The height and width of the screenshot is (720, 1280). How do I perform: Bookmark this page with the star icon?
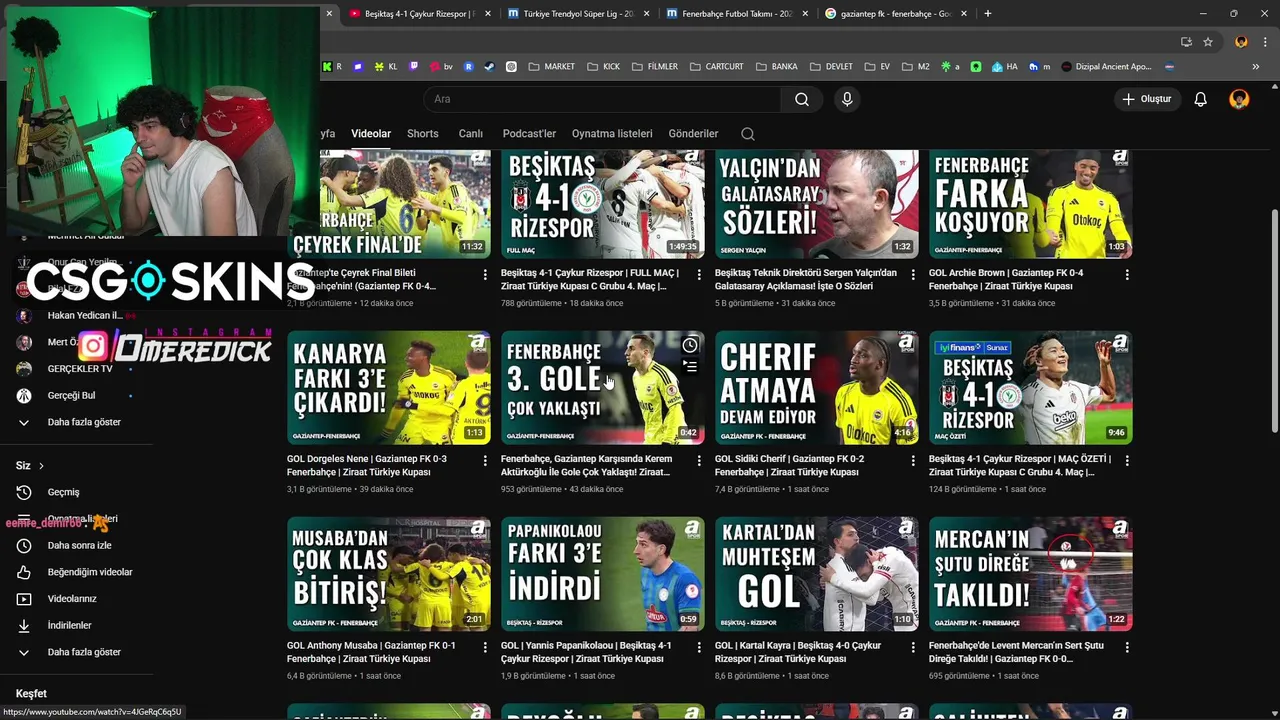[1208, 42]
